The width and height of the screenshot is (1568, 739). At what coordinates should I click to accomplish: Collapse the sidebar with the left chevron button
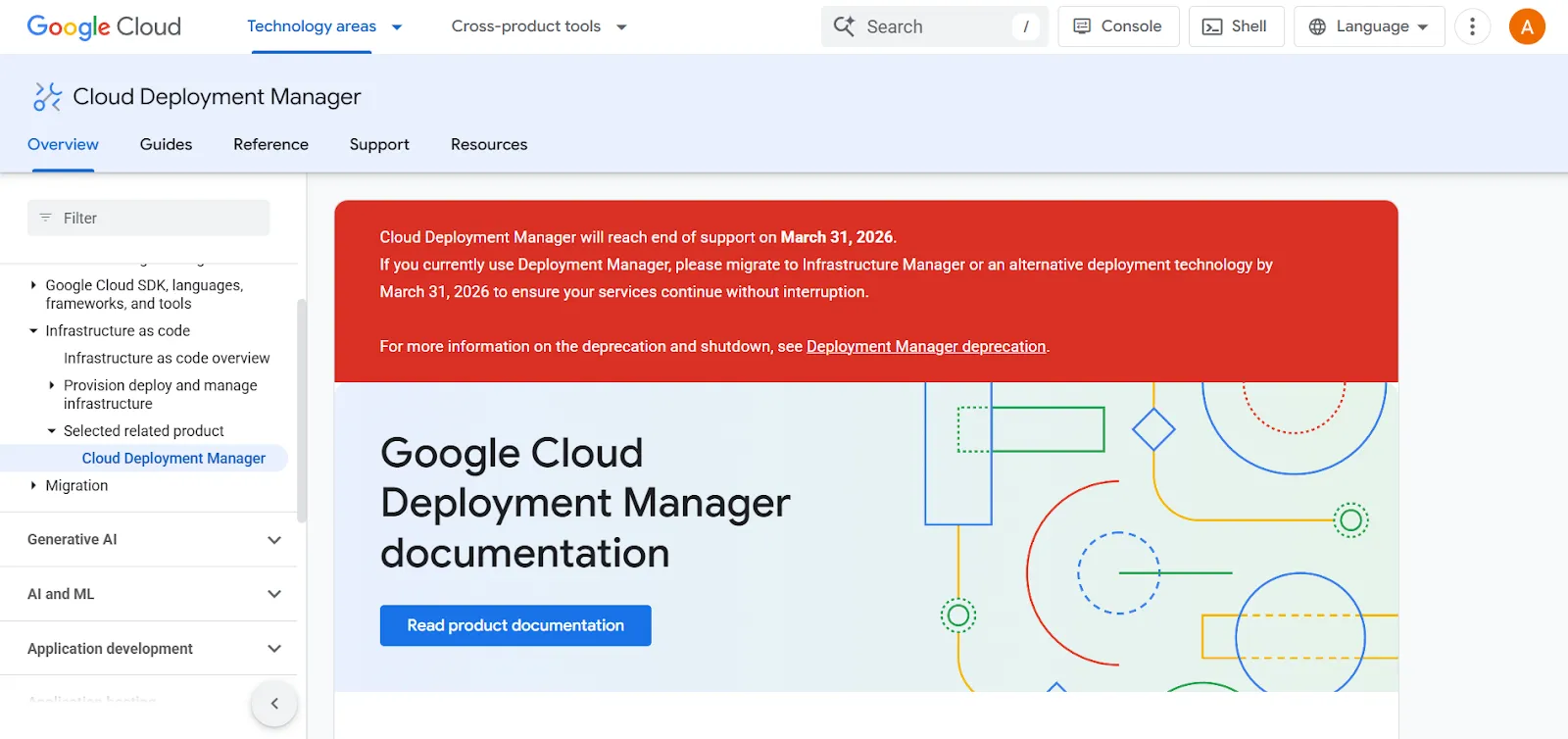[274, 703]
